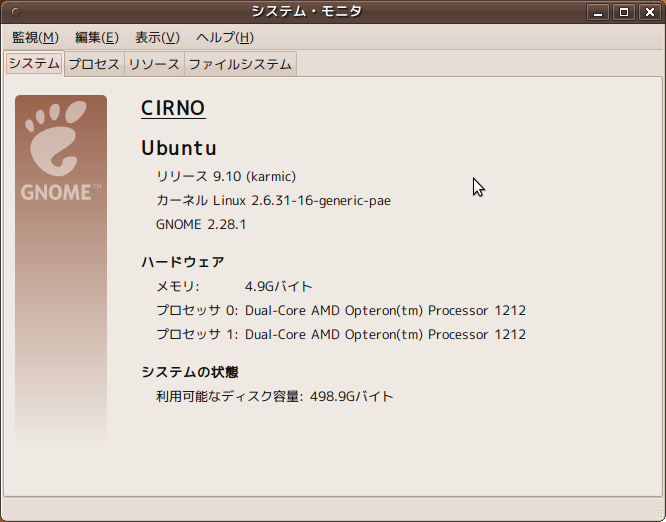Open the 編集(E) menu
Image resolution: width=666 pixels, height=522 pixels.
[x=96, y=37]
